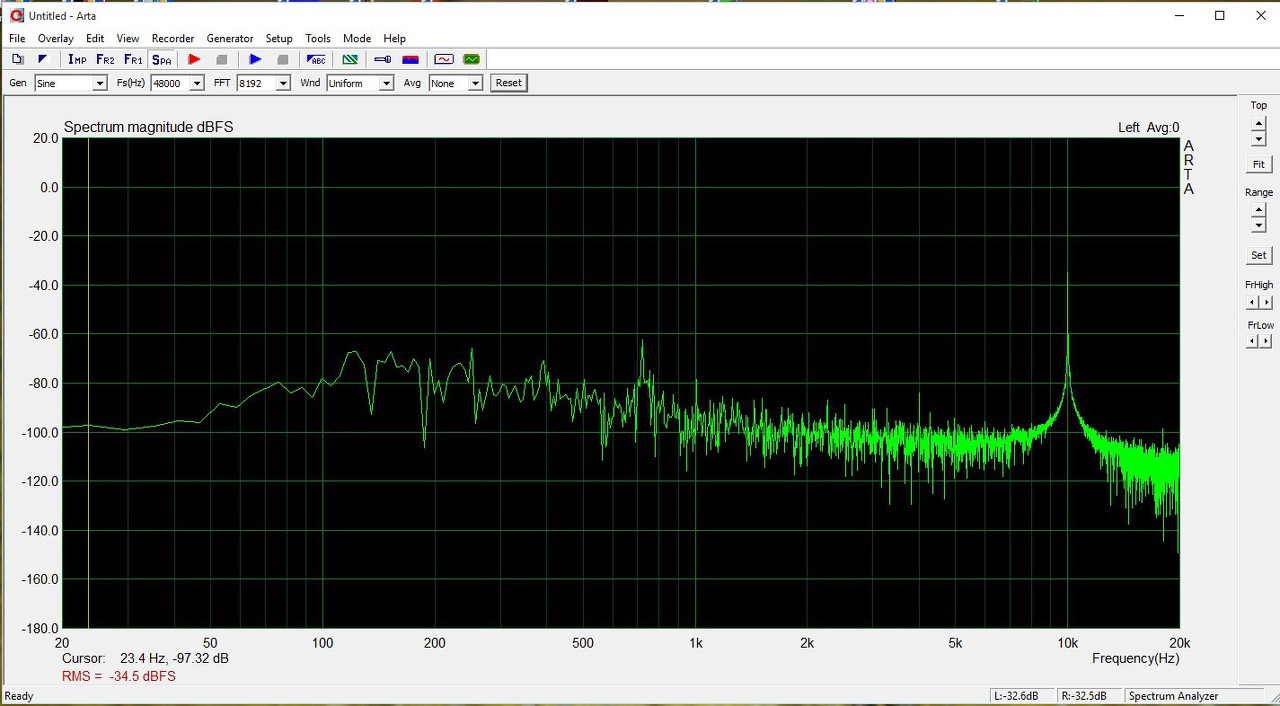Click the Cursor 23.4 Hz readout text
The width and height of the screenshot is (1280, 706).
pyautogui.click(x=145, y=659)
